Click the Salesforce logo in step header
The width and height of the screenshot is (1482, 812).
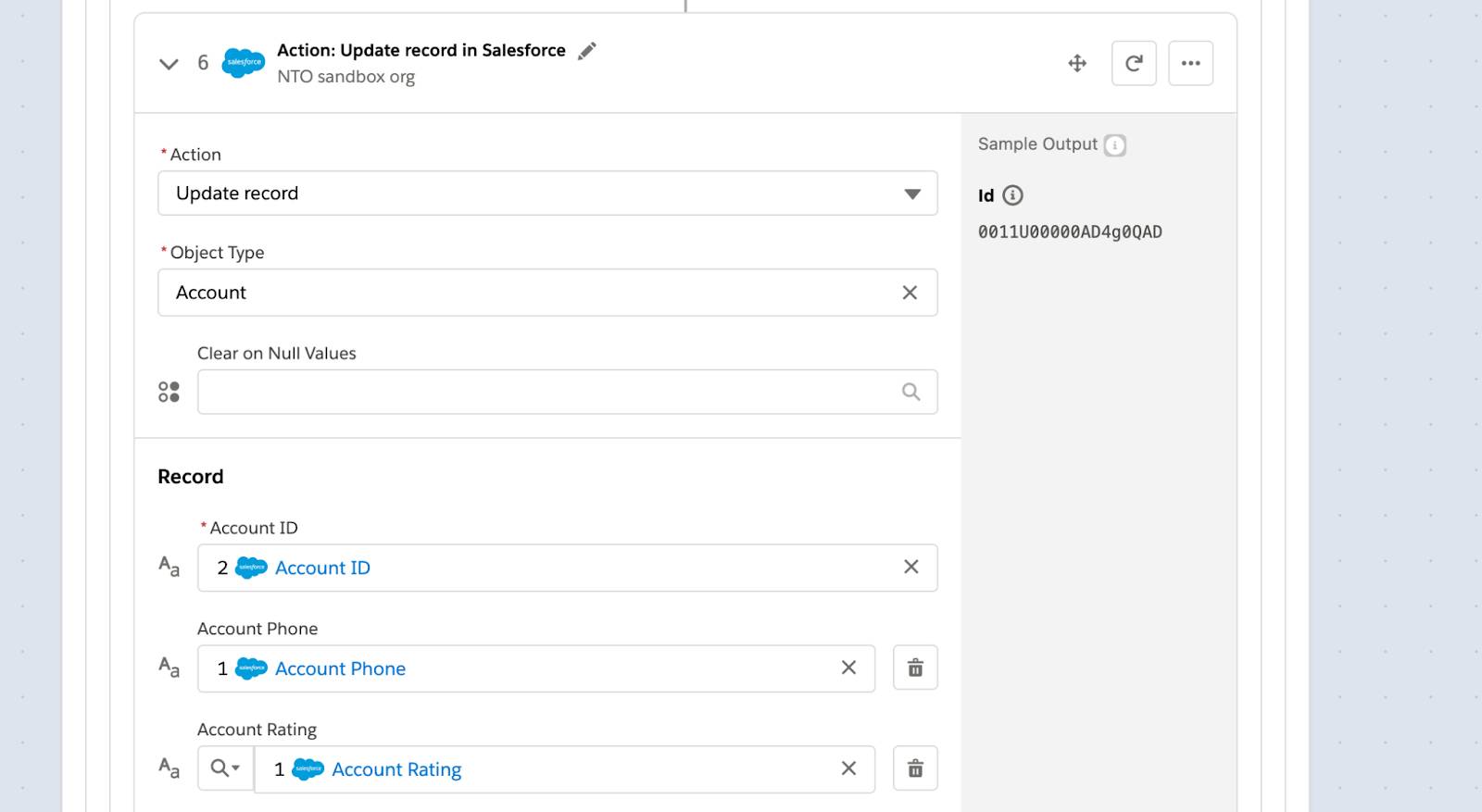click(x=244, y=63)
